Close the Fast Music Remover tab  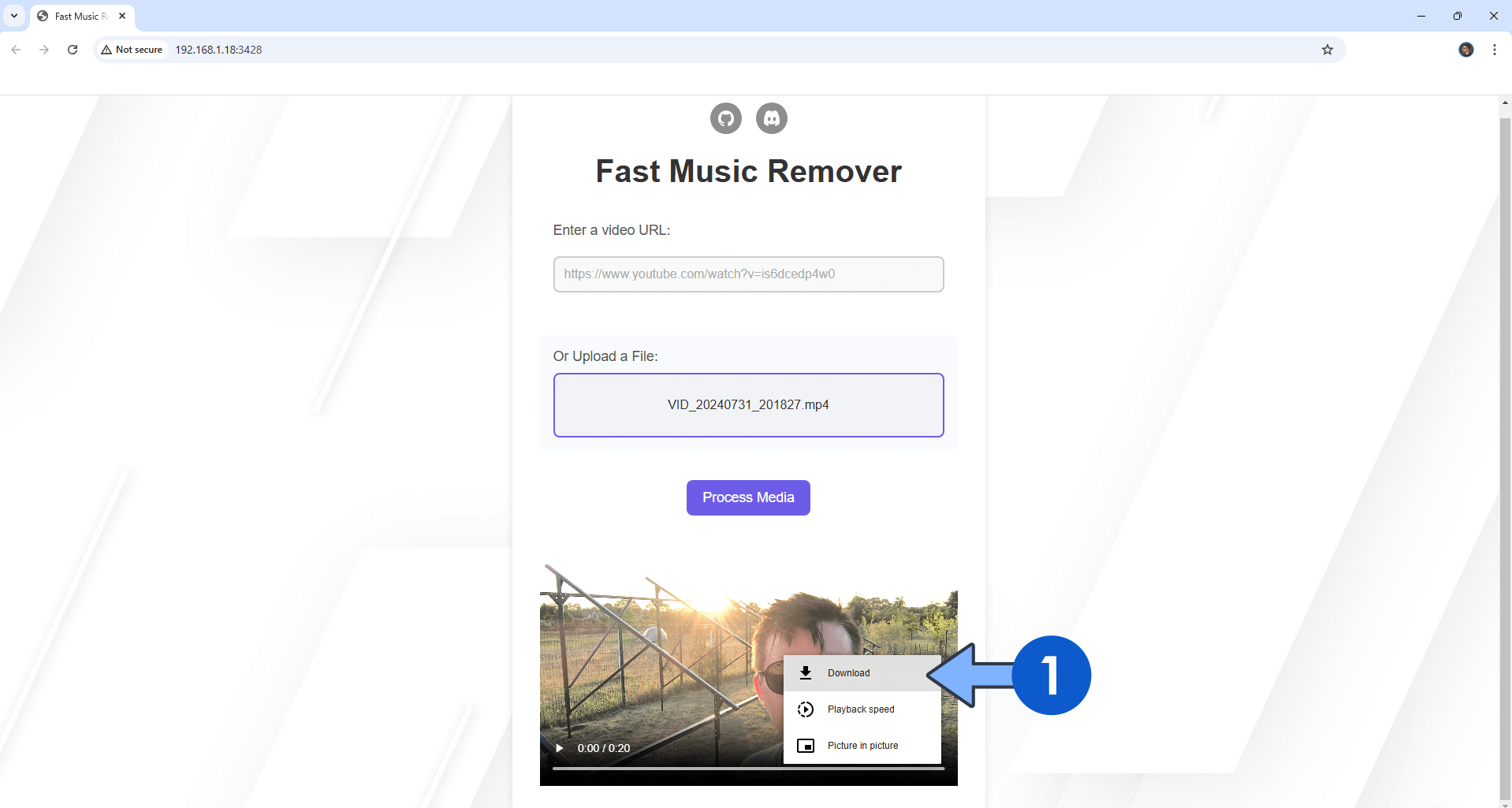pos(122,16)
